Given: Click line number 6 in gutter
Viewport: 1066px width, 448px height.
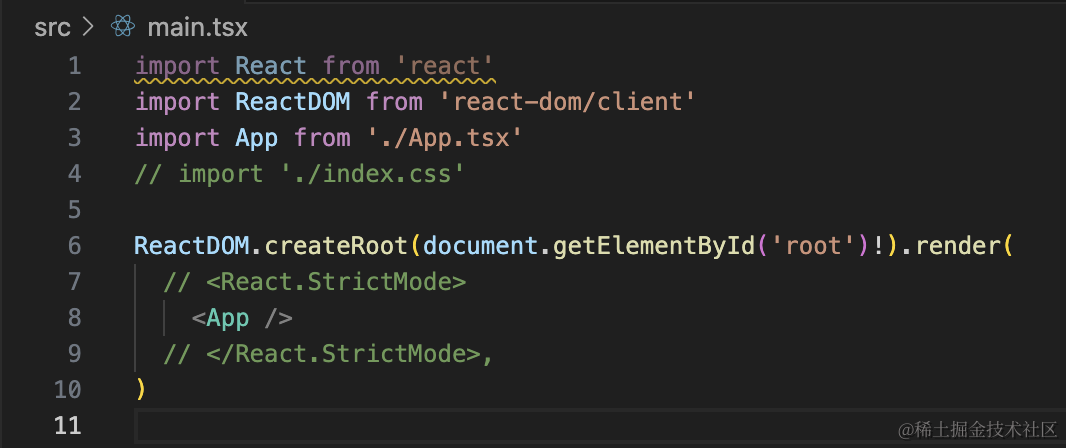Looking at the screenshot, I should 74,245.
